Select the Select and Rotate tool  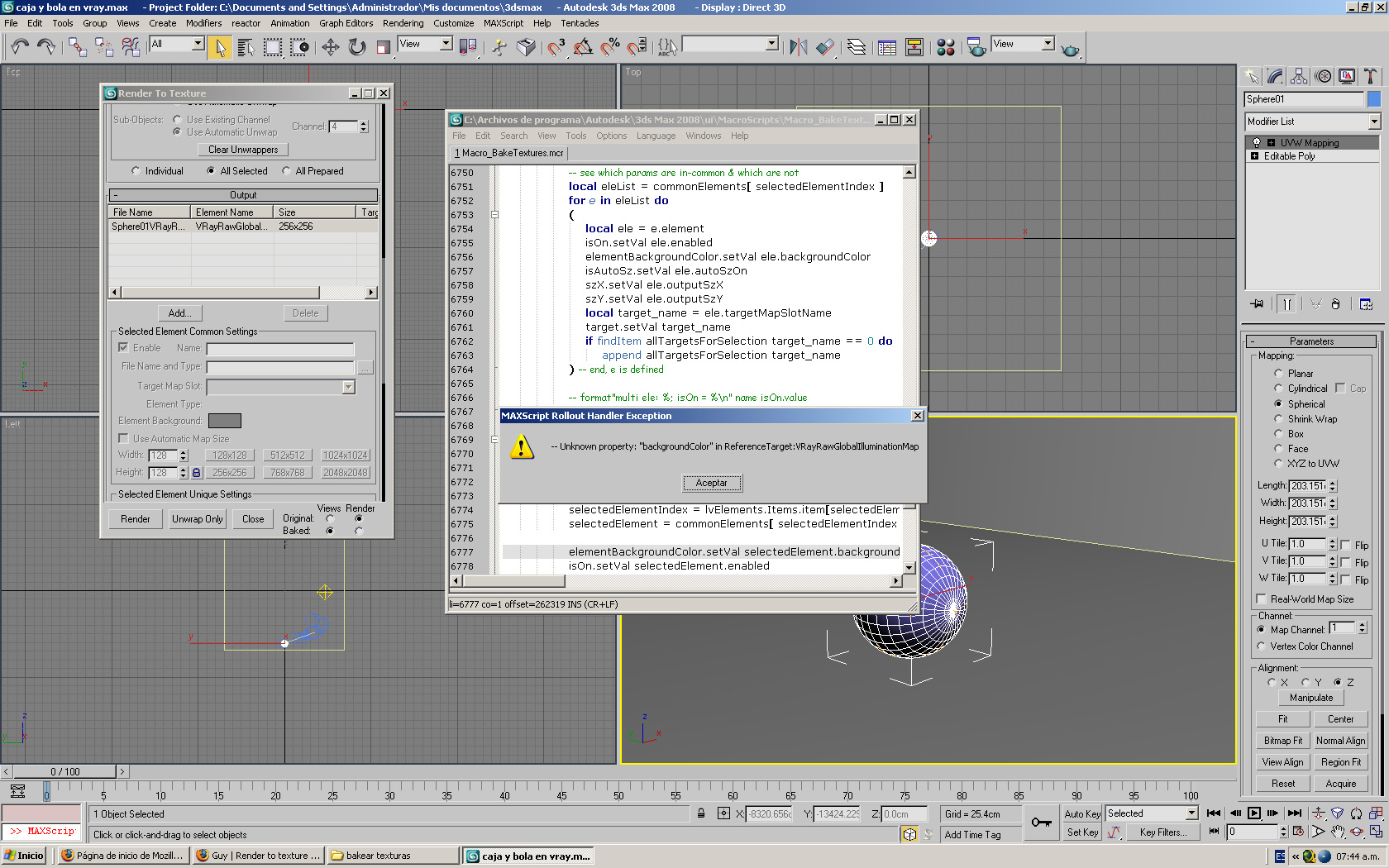[357, 47]
